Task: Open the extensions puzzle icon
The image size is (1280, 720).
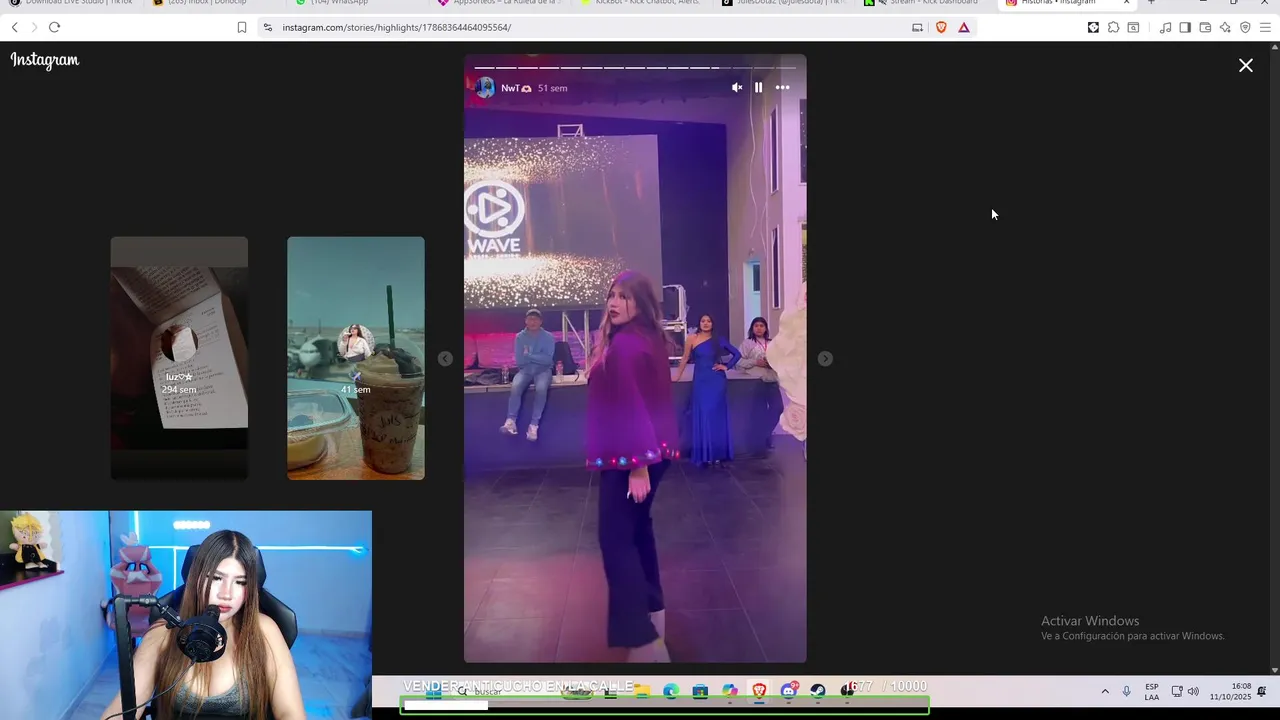Action: click(x=1113, y=27)
